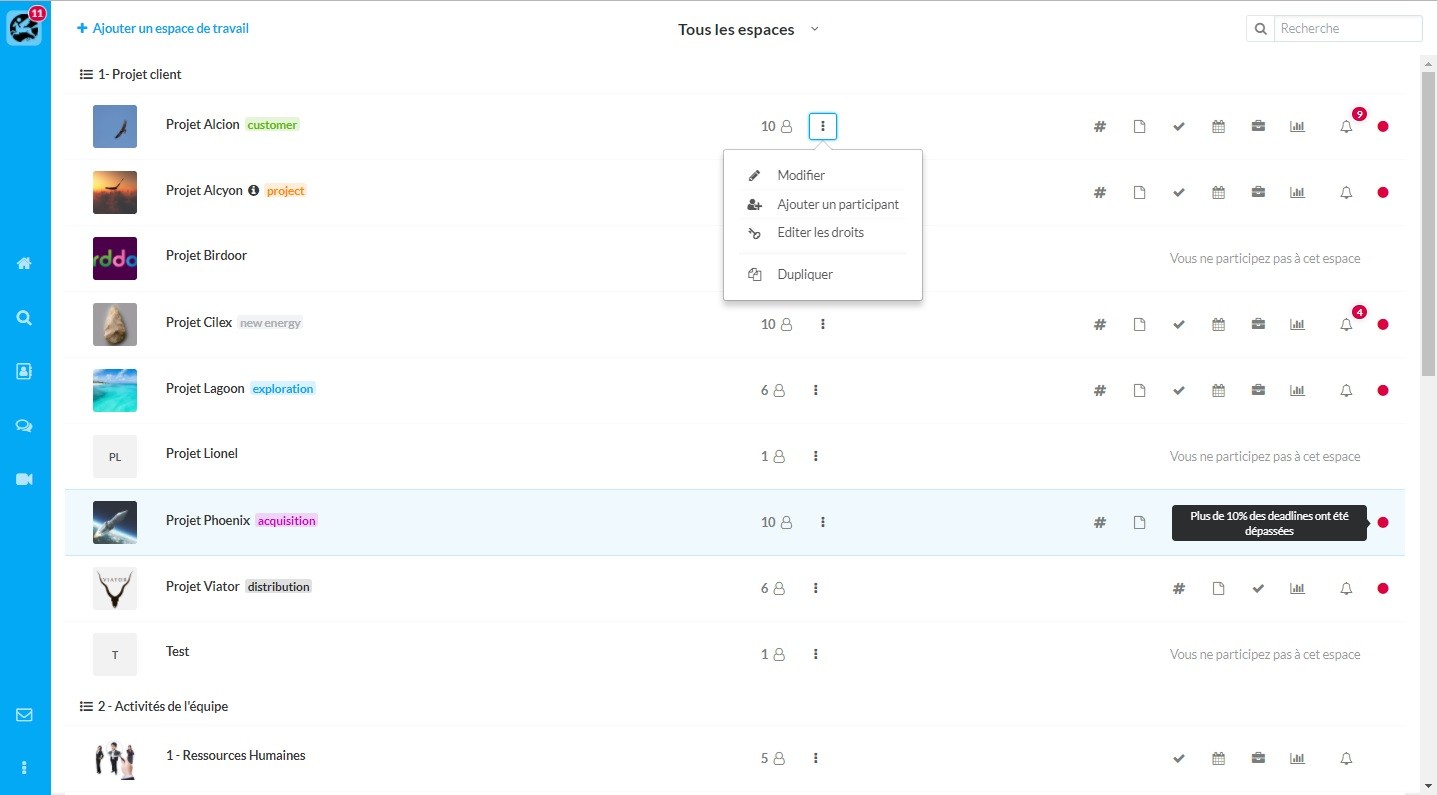Open the three-dot menu for Projet Lionel

coord(816,456)
